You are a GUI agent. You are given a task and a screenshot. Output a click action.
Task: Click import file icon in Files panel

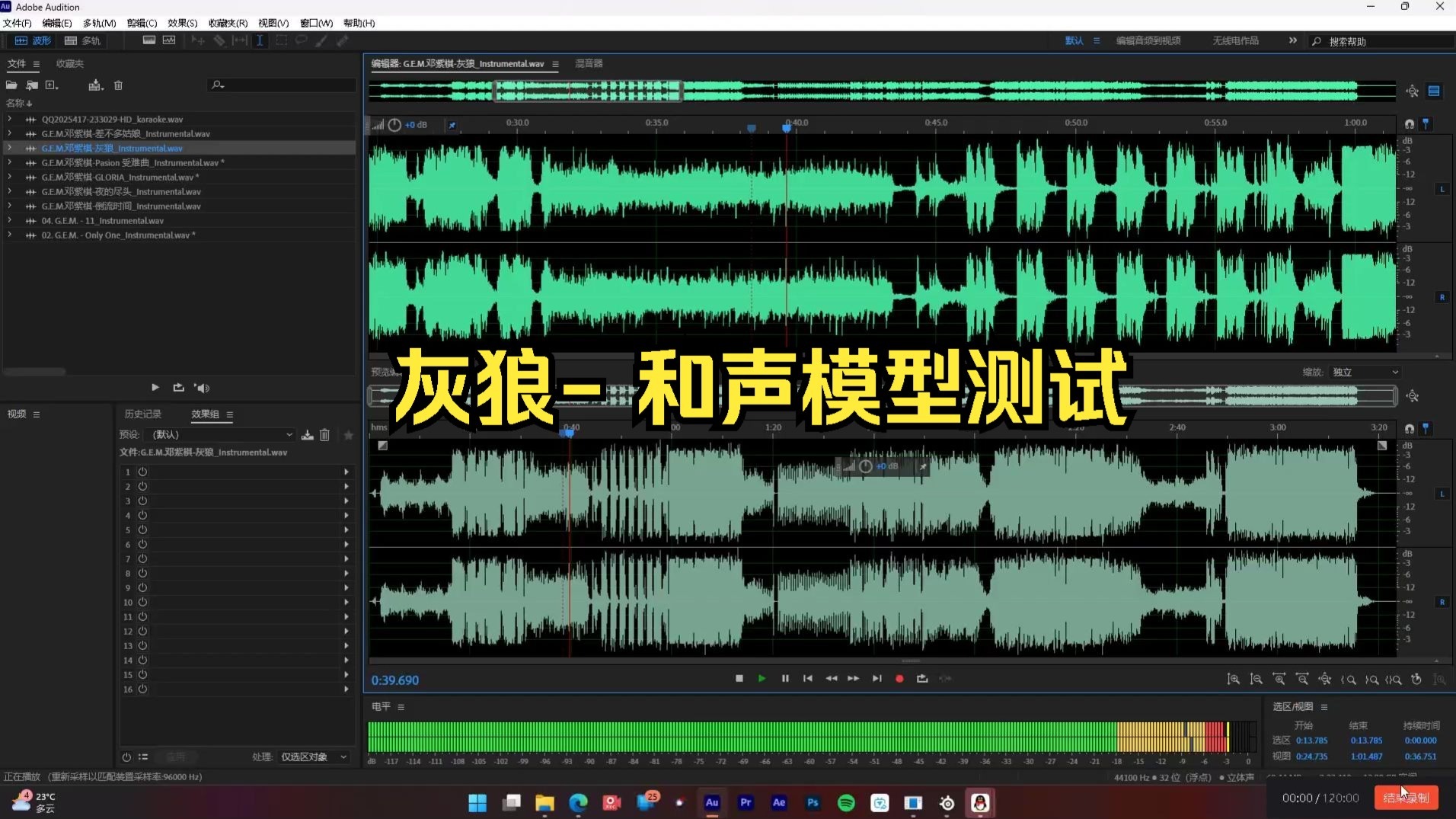pos(32,85)
